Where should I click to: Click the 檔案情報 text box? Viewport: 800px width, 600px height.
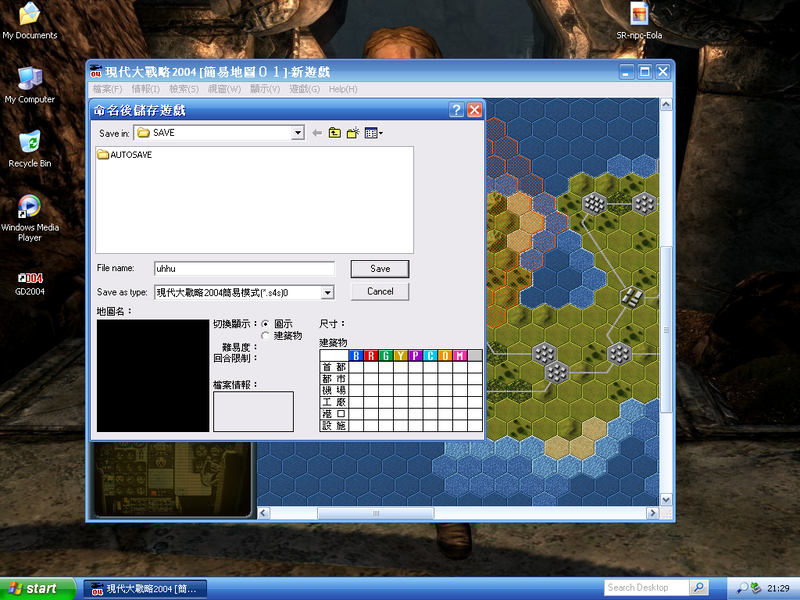pos(253,411)
